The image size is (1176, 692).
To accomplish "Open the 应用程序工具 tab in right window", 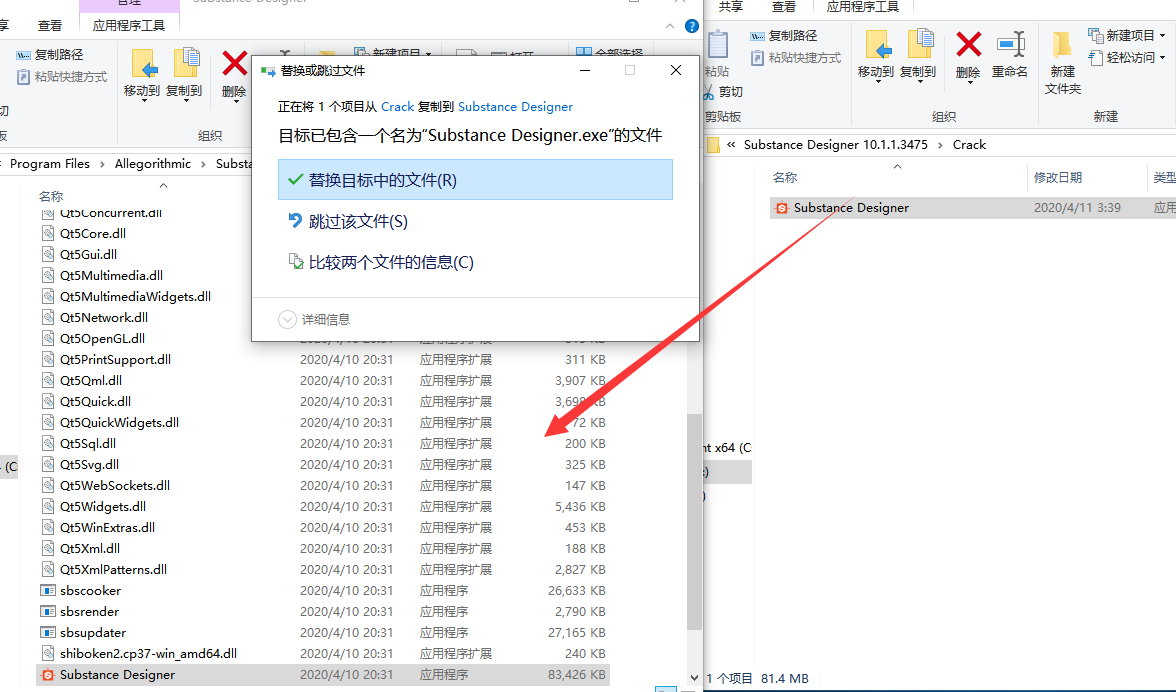I will tap(862, 7).
